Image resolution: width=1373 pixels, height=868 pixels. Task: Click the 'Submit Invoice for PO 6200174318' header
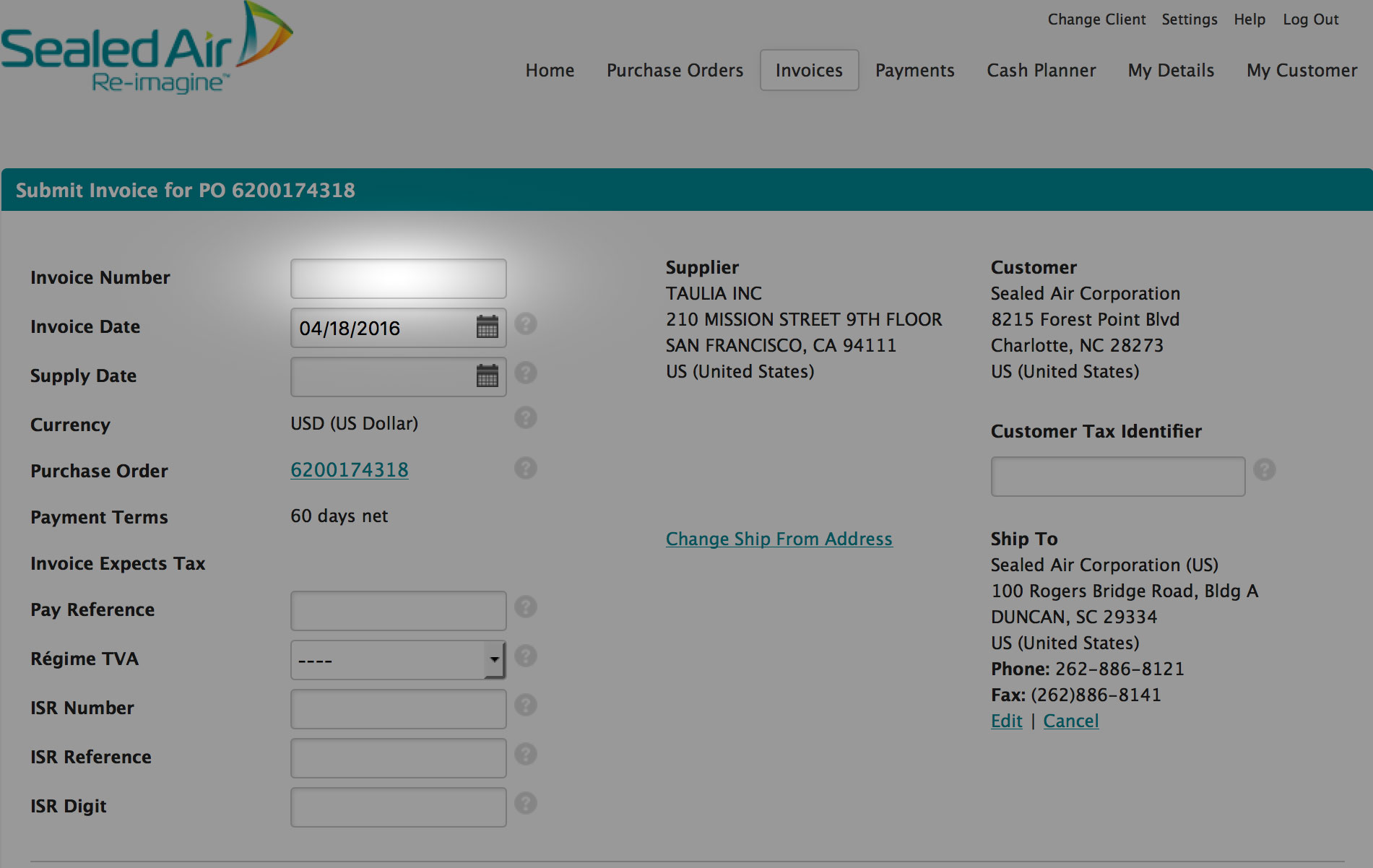pos(186,190)
